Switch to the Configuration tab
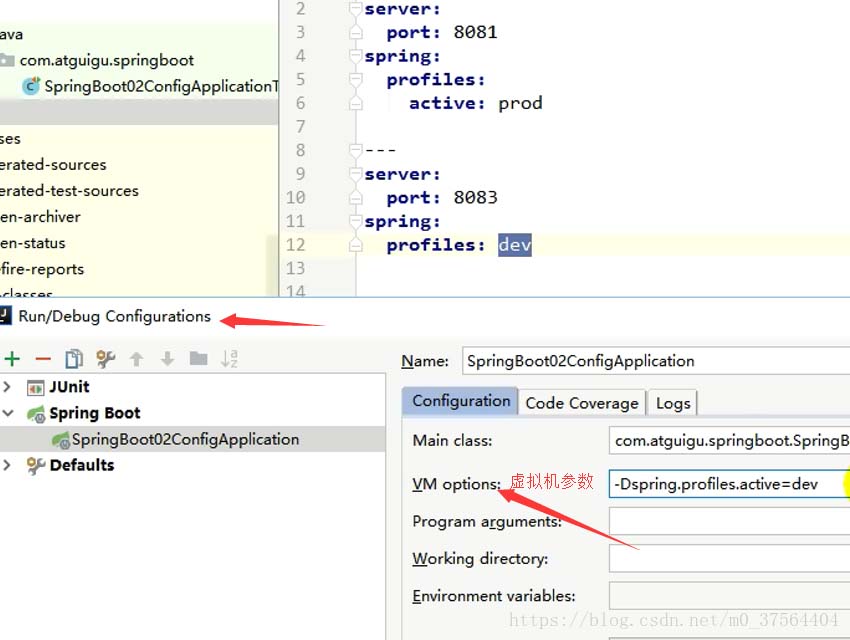This screenshot has height=640, width=850. [460, 401]
